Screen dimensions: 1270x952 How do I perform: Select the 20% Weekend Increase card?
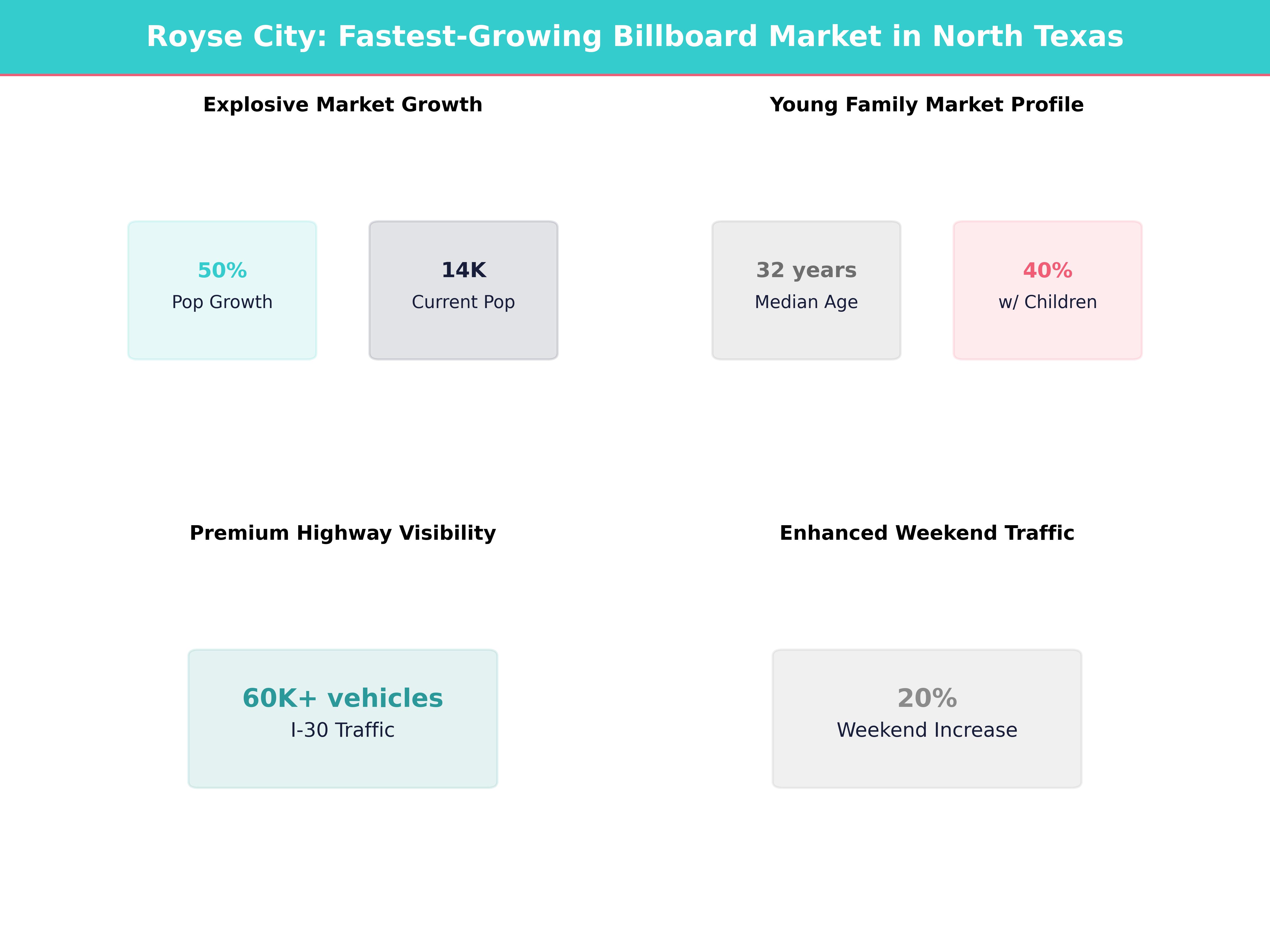tap(927, 717)
